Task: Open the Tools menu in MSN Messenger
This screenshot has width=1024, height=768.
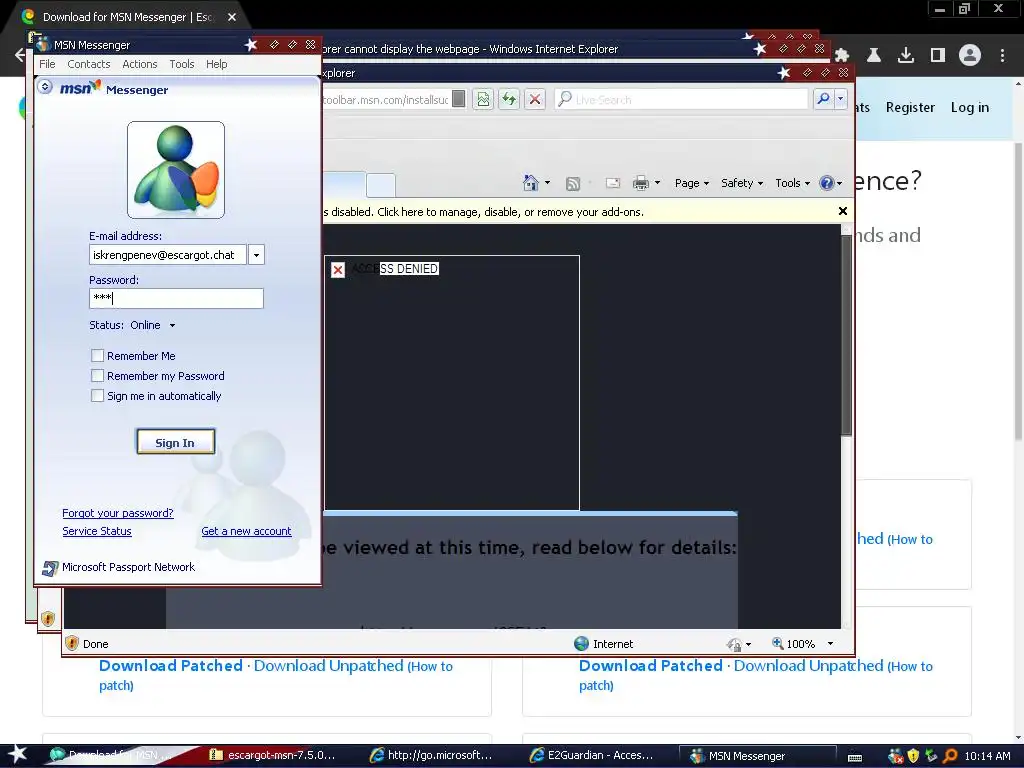Action: pos(182,64)
